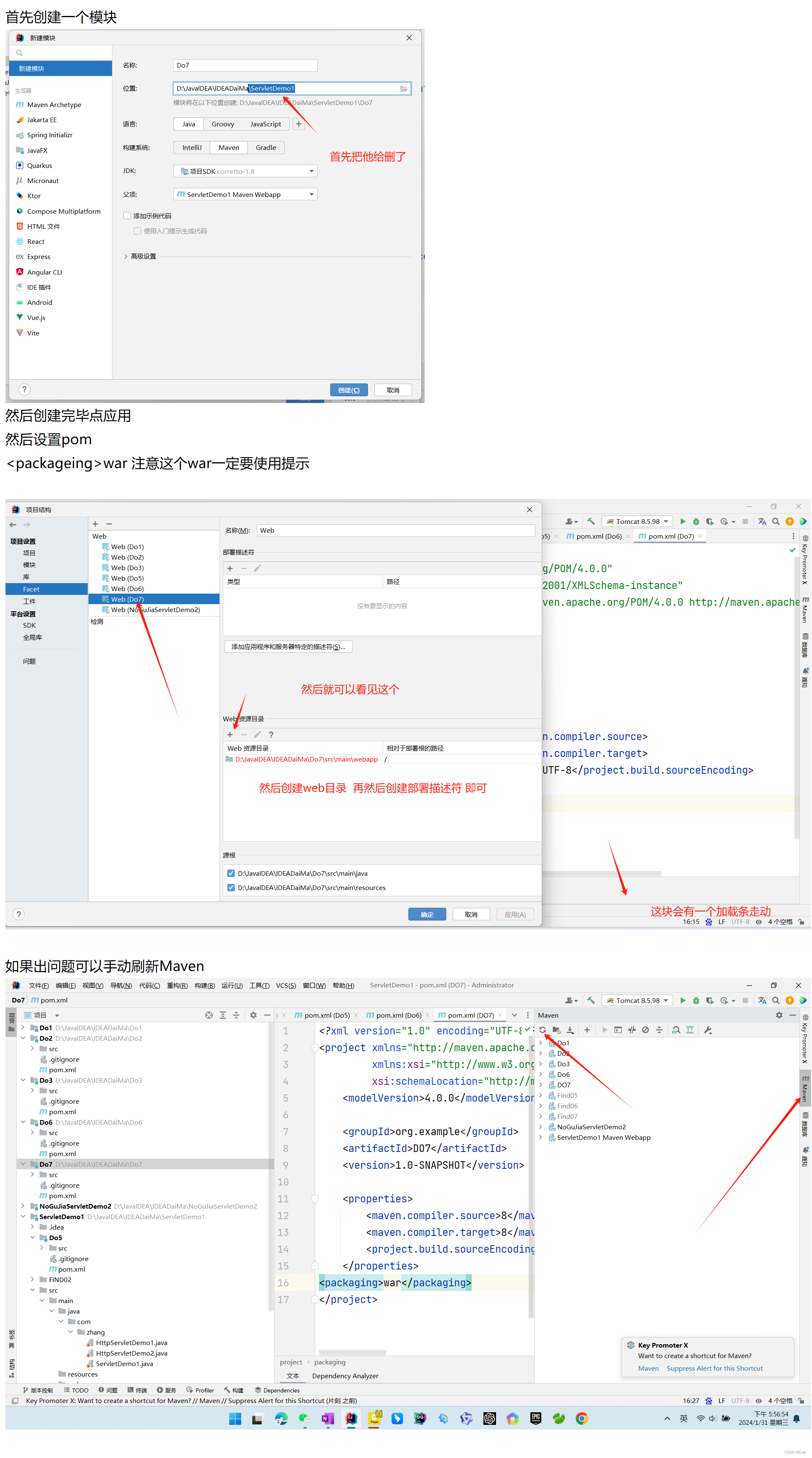812x1458 pixels.
Task: Select Groovy as the language
Action: pos(223,124)
